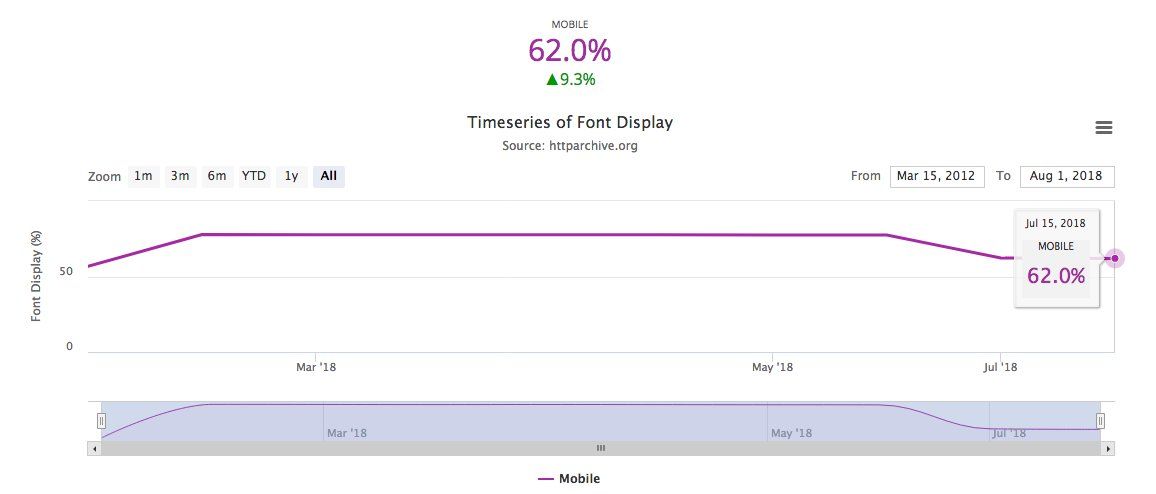Click the navigator scrollbar left arrow
Screen dimensions: 1156x494
click(x=94, y=448)
